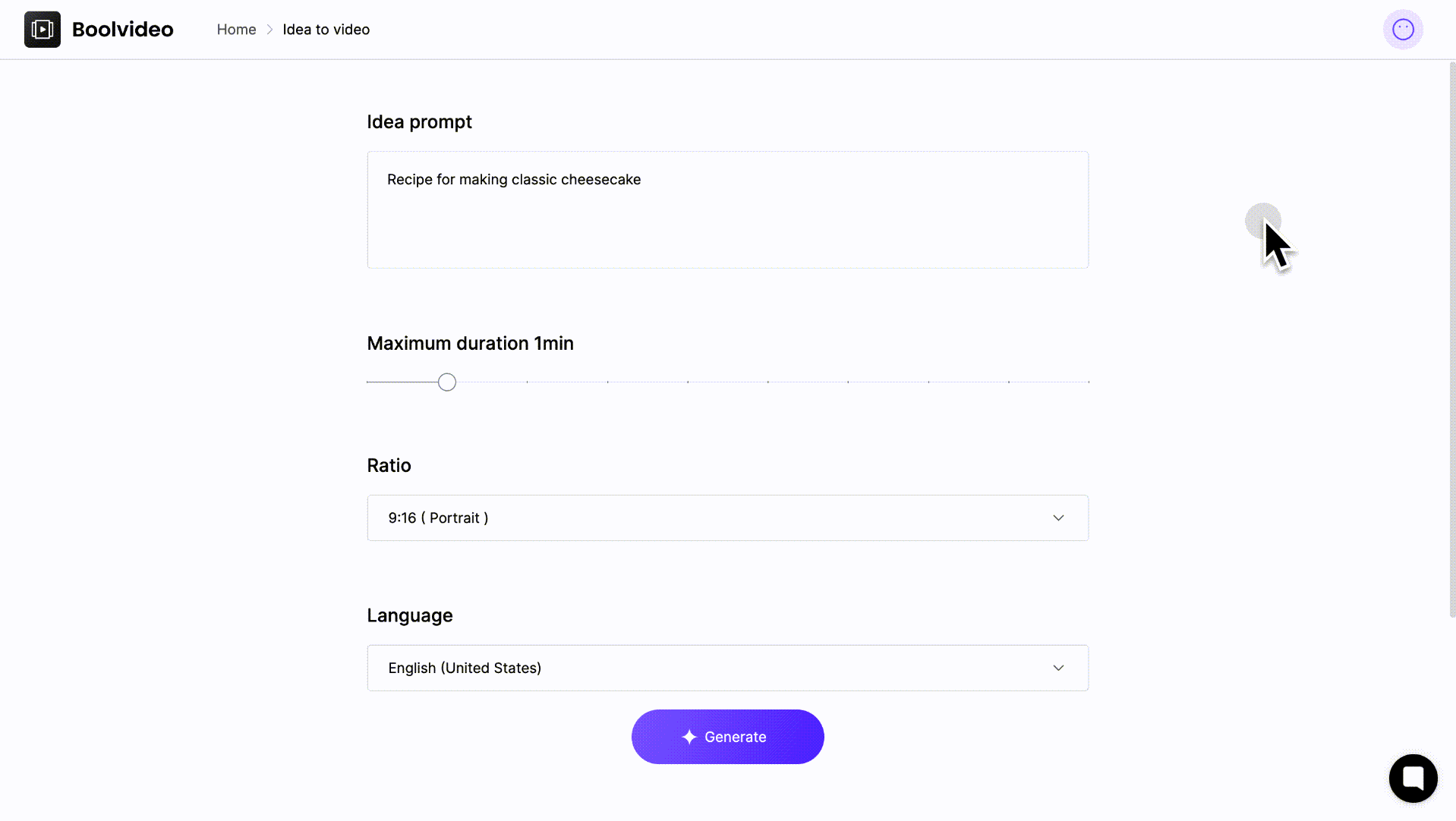1456x821 pixels.
Task: Set duration slider to the last tick
Action: [x=1089, y=382]
